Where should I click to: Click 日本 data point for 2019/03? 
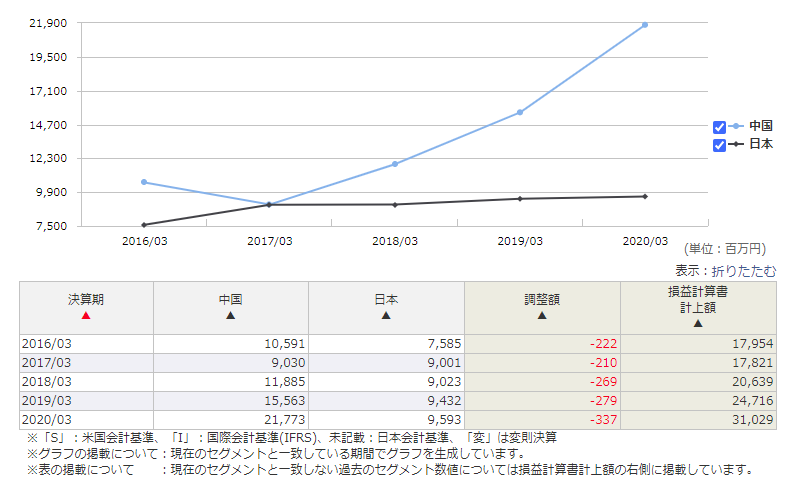pos(520,198)
